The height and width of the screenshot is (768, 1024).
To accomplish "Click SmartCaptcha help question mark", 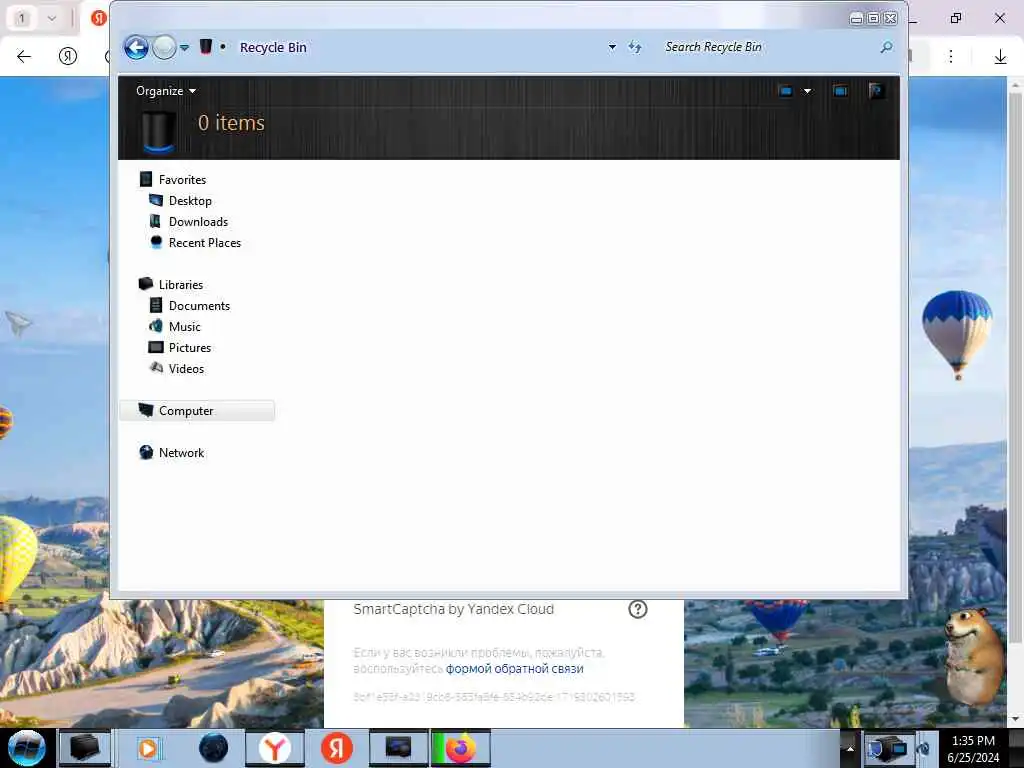I will point(637,609).
